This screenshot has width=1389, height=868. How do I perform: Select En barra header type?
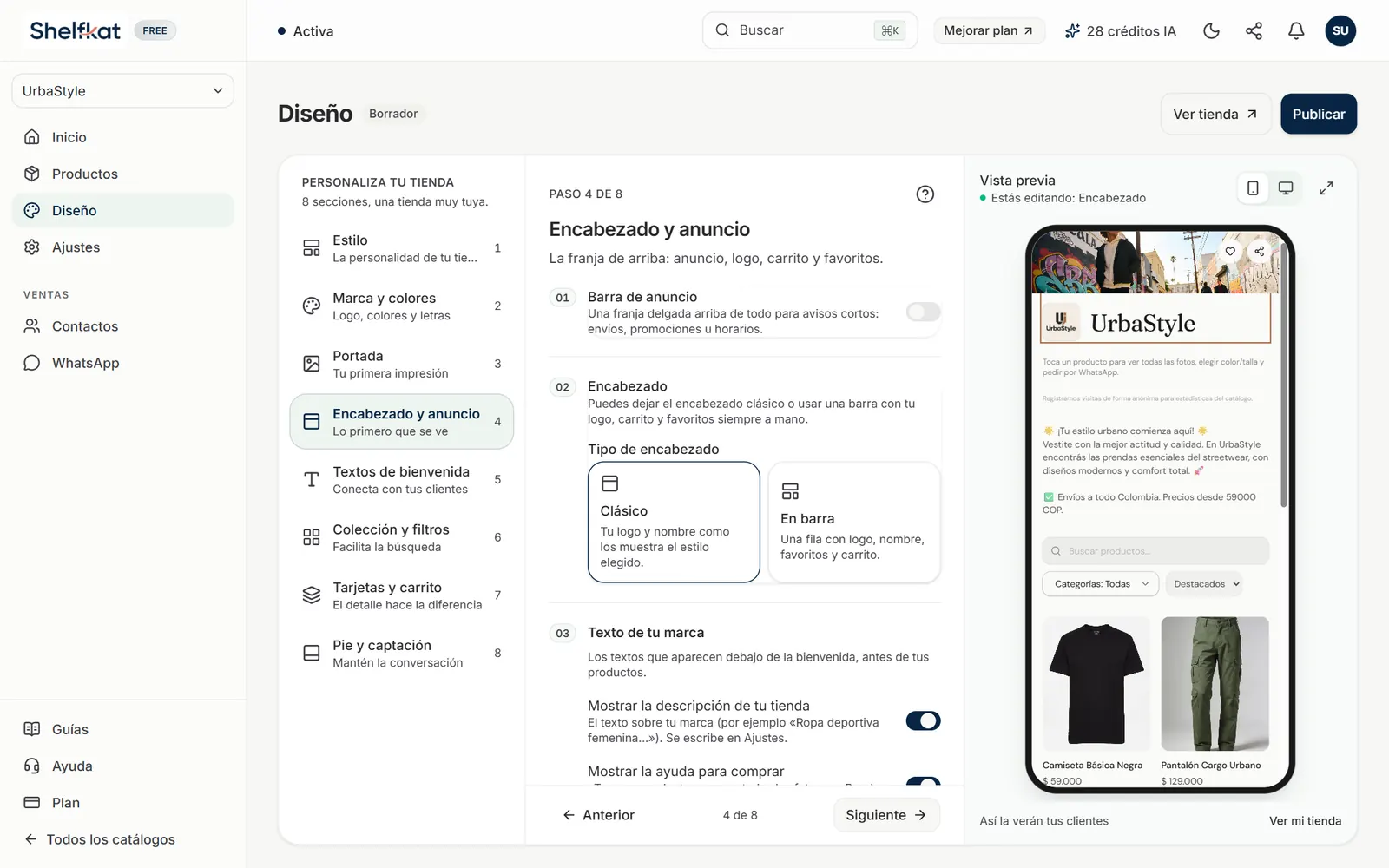pyautogui.click(x=854, y=522)
